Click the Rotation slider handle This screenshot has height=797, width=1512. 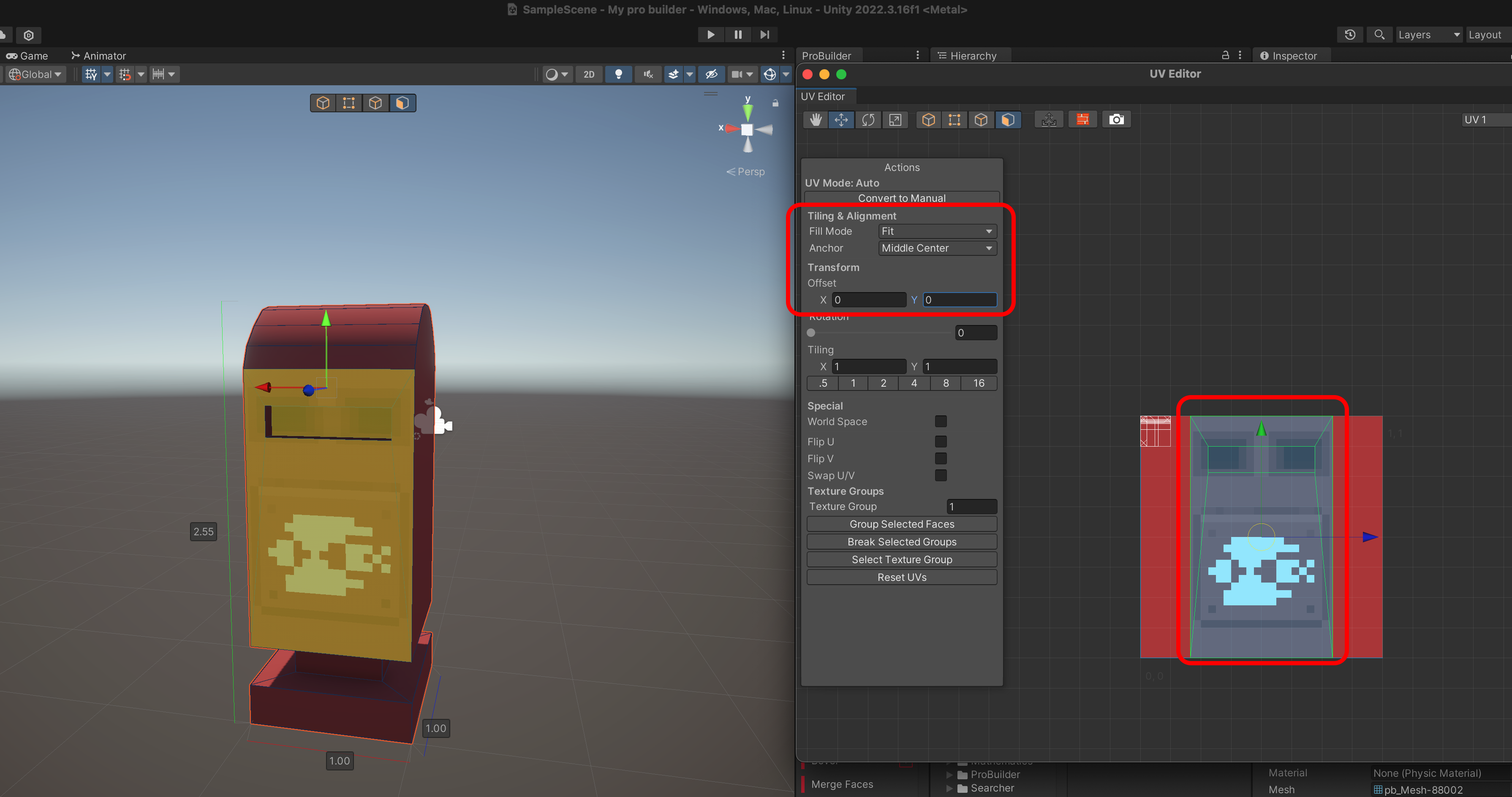click(811, 333)
